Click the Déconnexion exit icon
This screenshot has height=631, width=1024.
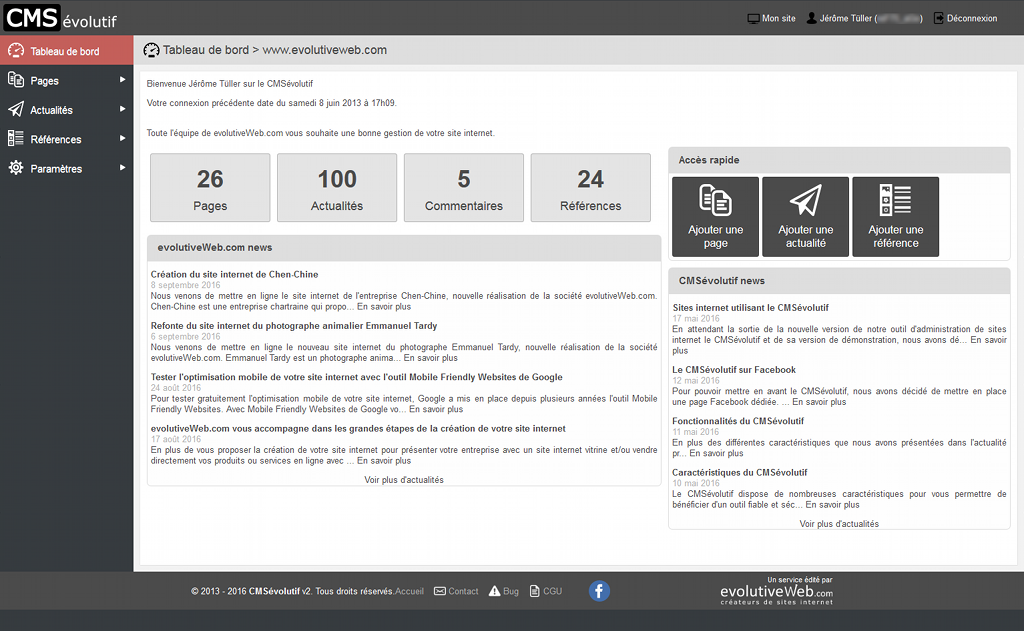pyautogui.click(x=938, y=18)
